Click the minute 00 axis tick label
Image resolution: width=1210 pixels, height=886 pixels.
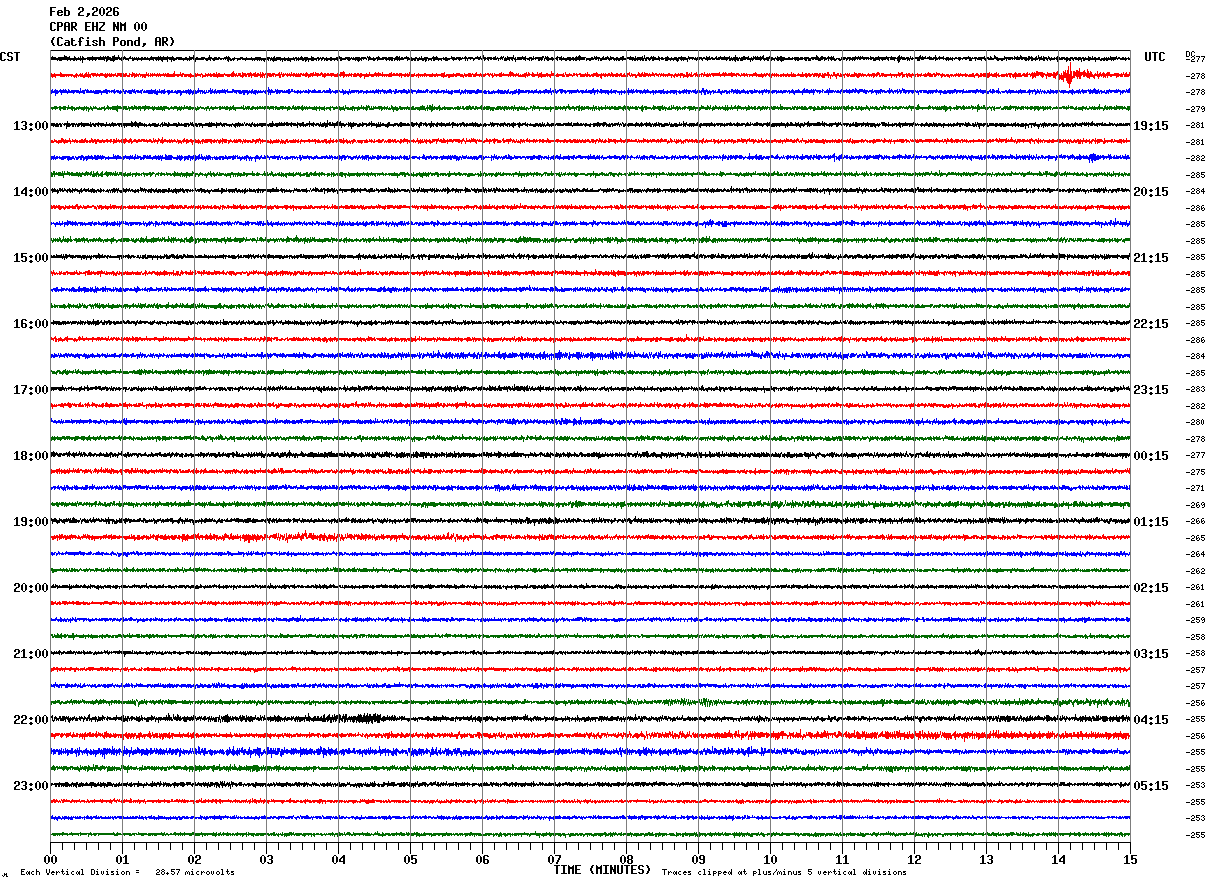pyautogui.click(x=50, y=859)
